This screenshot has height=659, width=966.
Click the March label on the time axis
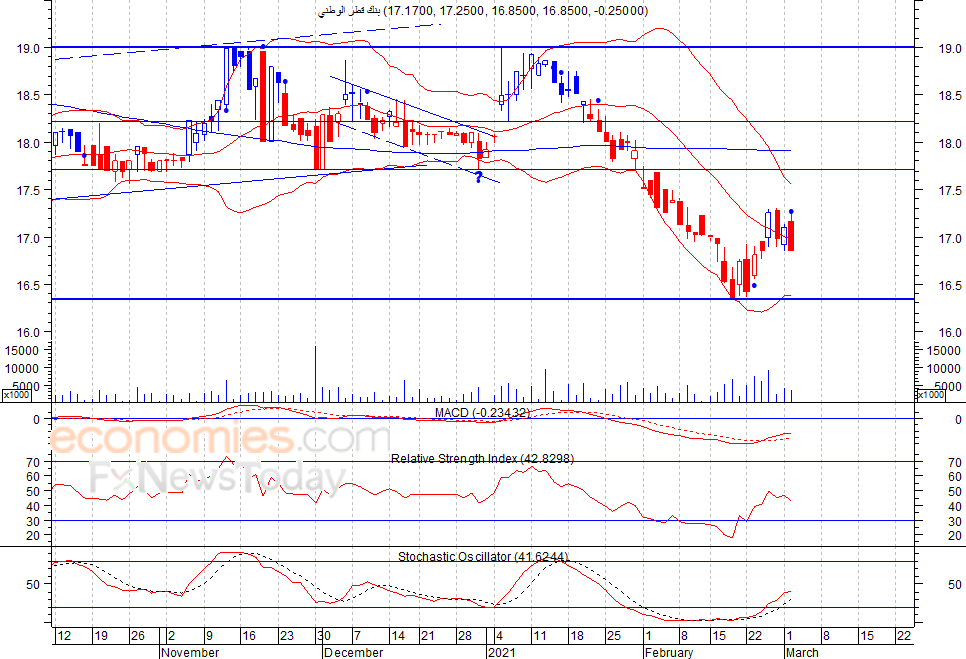801,652
